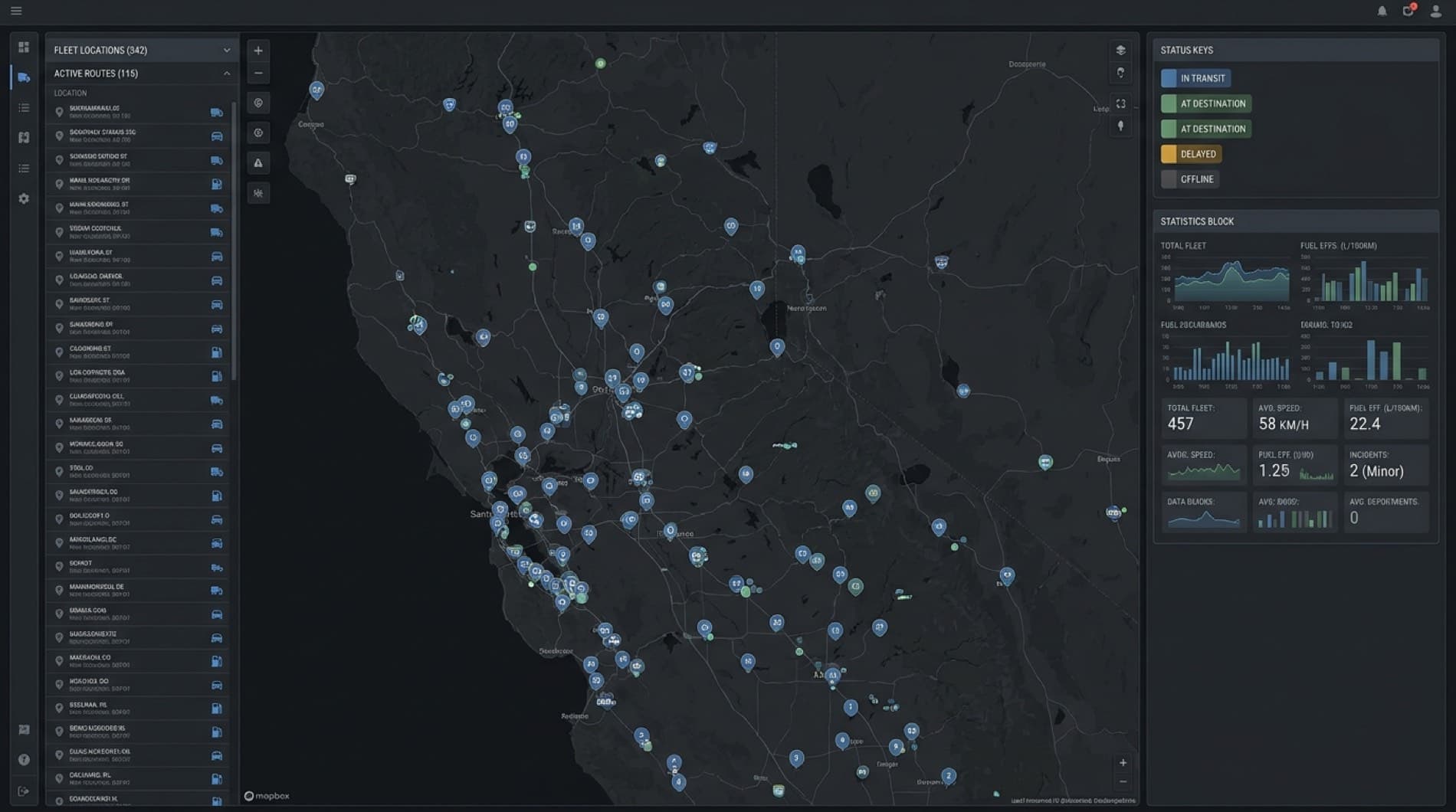Select the fleet truck icon in the sidebar
The width and height of the screenshot is (1456, 812).
click(x=24, y=77)
